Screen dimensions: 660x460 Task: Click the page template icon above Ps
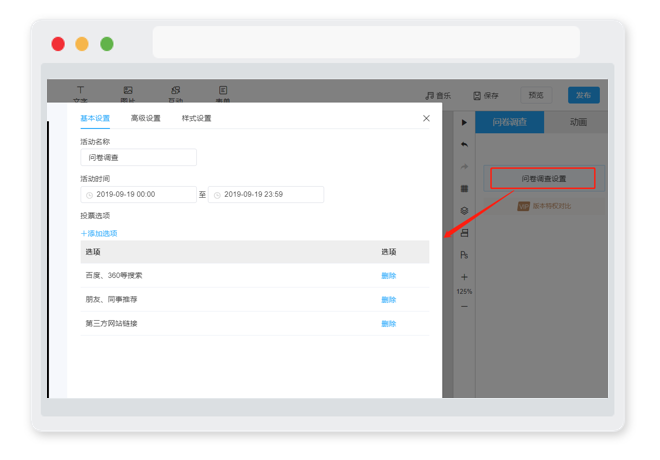click(464, 233)
